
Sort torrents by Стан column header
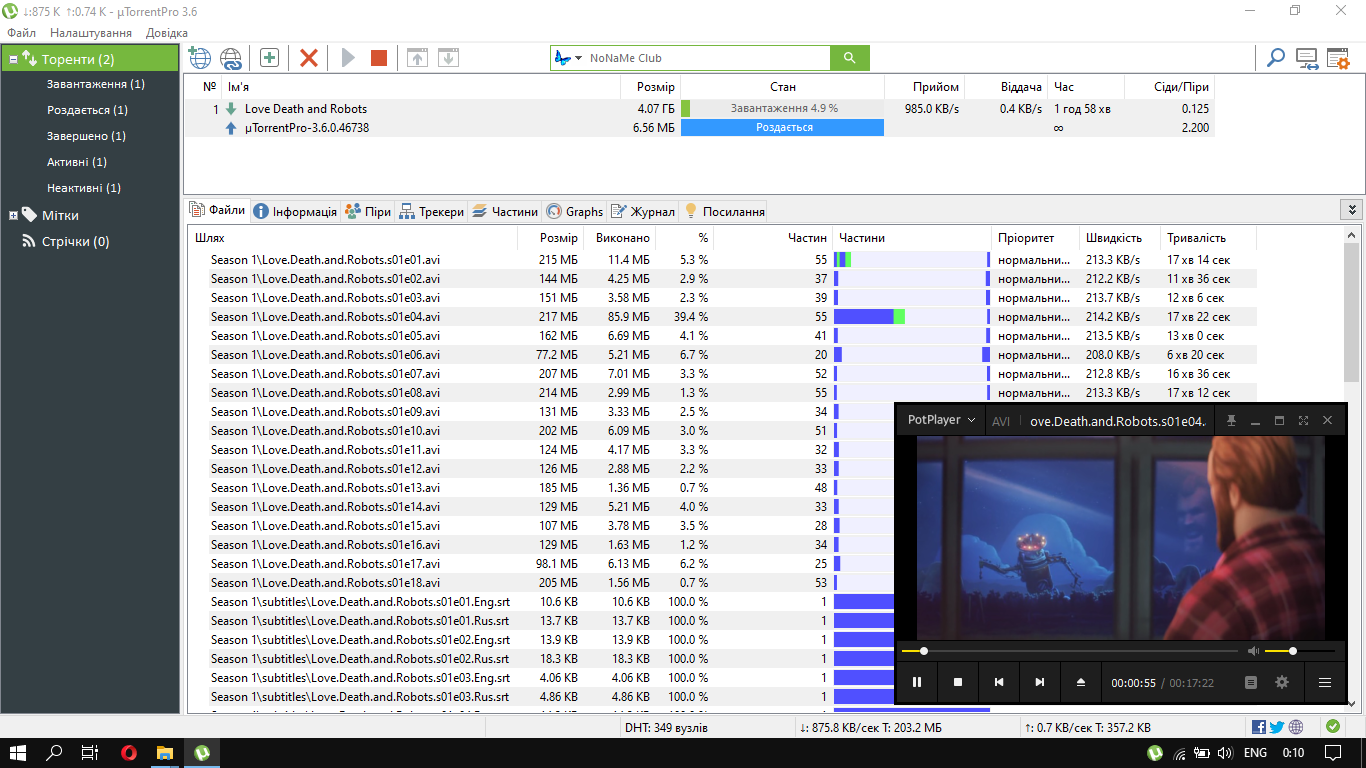tap(783, 87)
